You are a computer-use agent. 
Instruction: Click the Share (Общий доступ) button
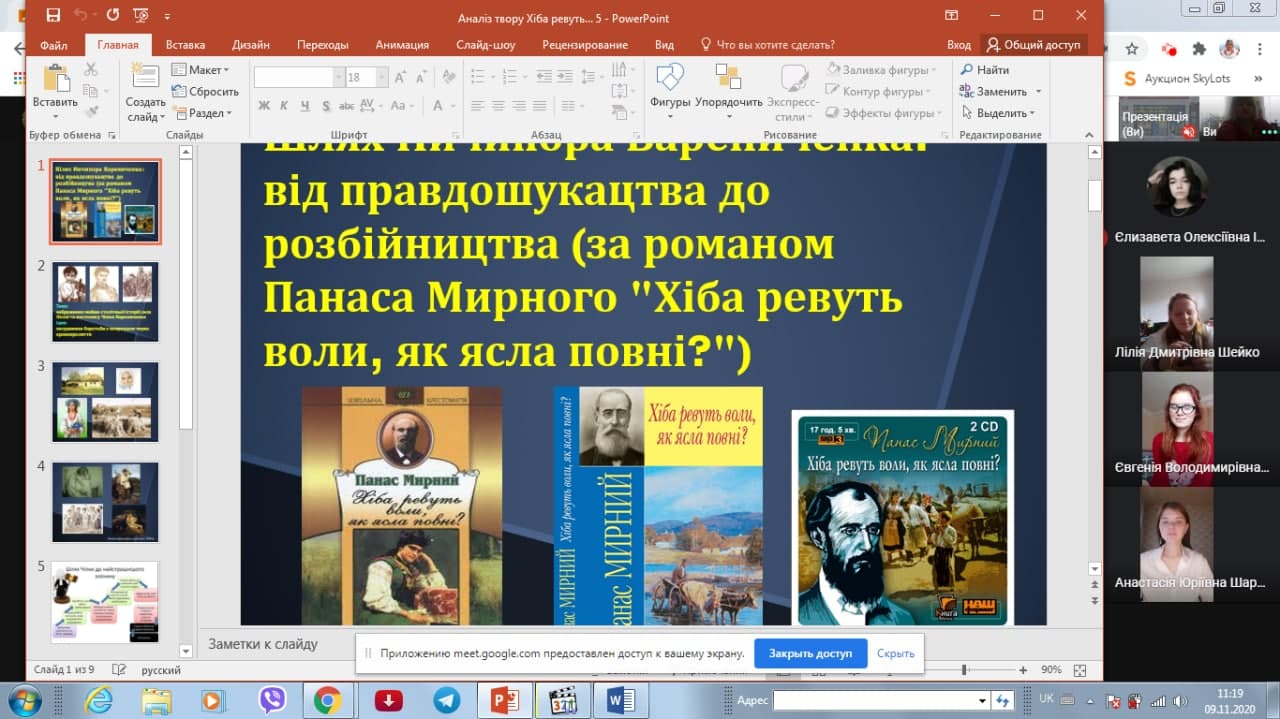[1033, 45]
